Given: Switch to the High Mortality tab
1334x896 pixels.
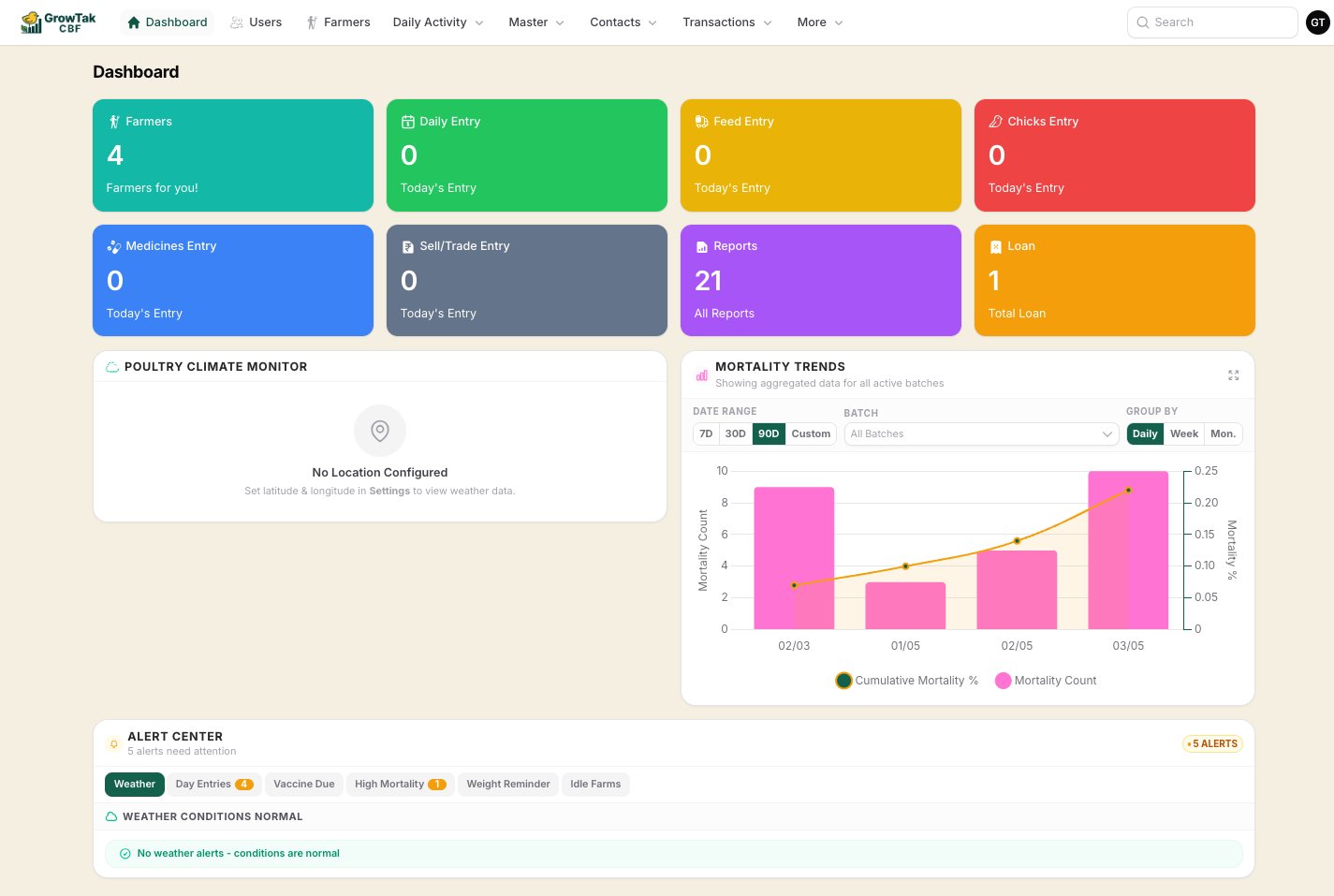Looking at the screenshot, I should pyautogui.click(x=400, y=785).
